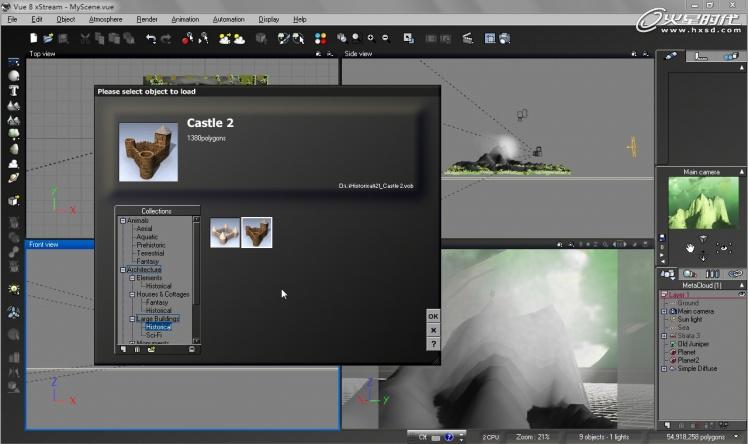
Task: Confirm with the dialog OK button
Action: (433, 316)
